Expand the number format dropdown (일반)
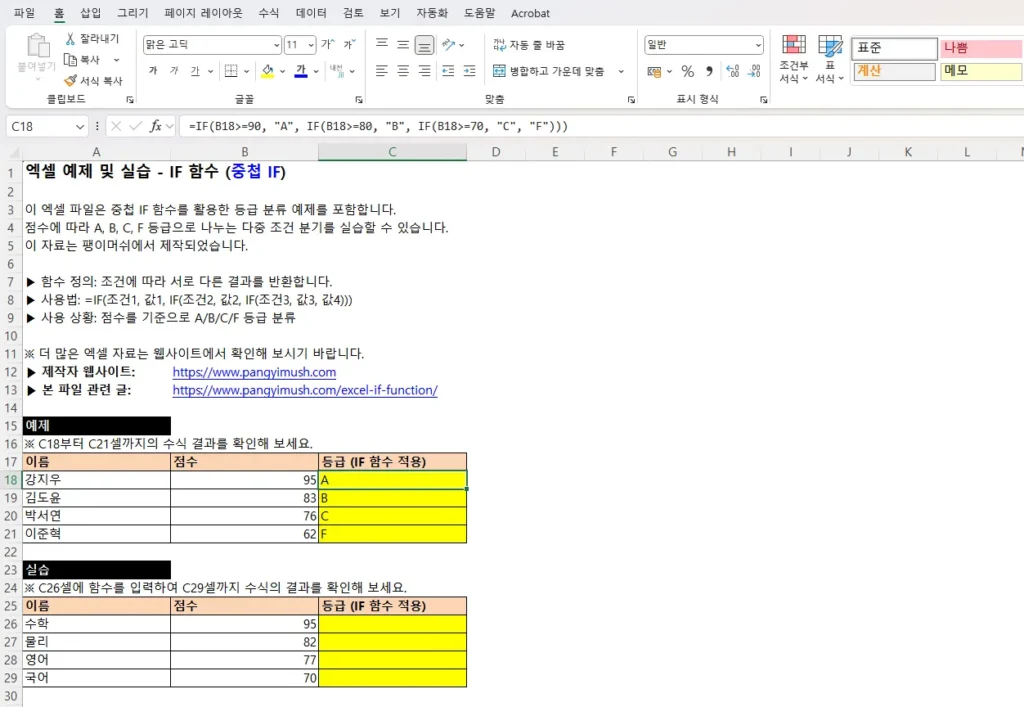The image size is (1024, 707). coord(758,45)
